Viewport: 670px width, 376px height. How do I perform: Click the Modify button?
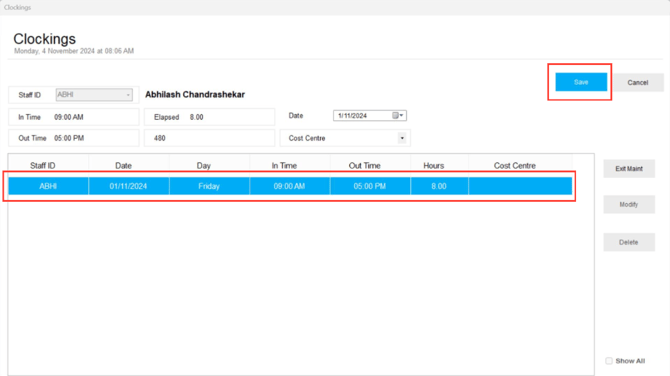point(629,205)
